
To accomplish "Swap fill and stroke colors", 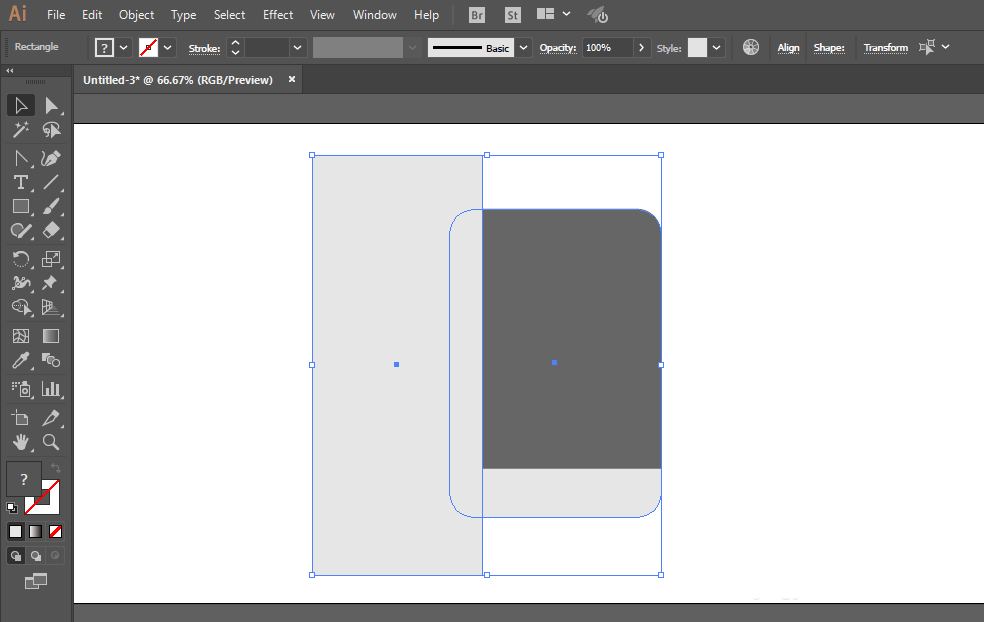I will (x=55, y=468).
